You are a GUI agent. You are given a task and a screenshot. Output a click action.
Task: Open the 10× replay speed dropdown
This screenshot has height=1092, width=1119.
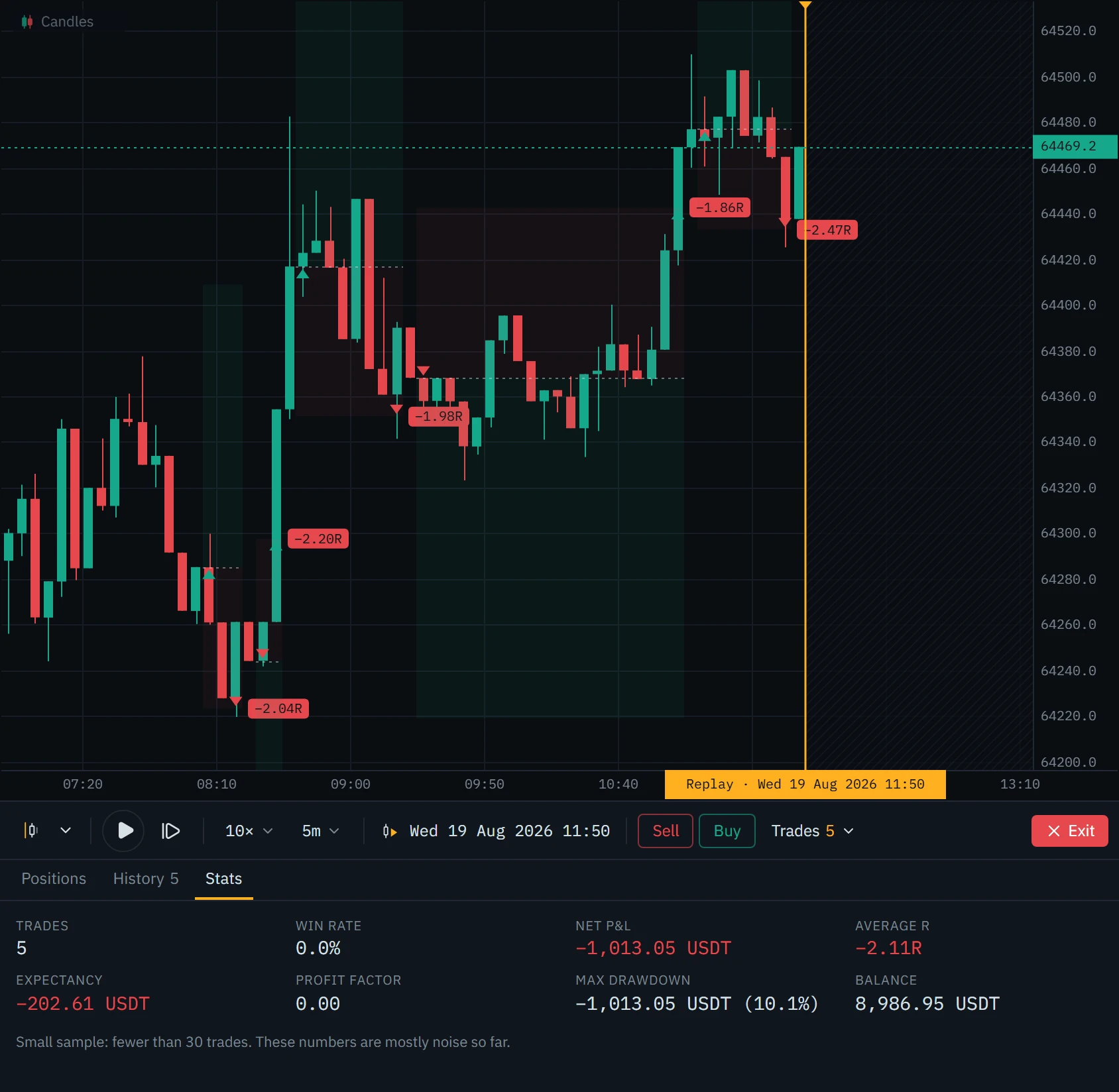pyautogui.click(x=249, y=831)
